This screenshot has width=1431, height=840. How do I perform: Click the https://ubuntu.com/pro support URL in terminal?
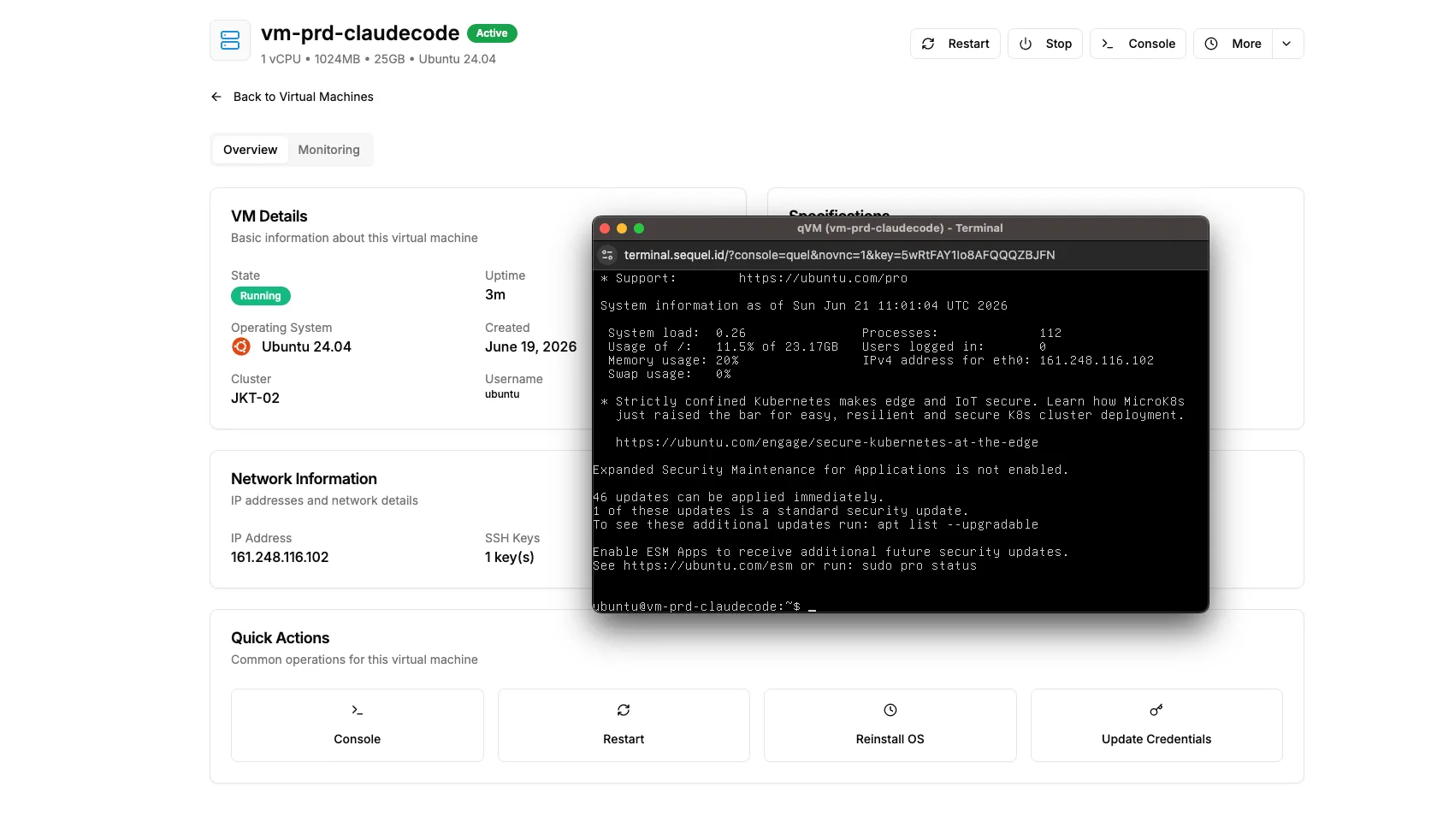(x=823, y=278)
